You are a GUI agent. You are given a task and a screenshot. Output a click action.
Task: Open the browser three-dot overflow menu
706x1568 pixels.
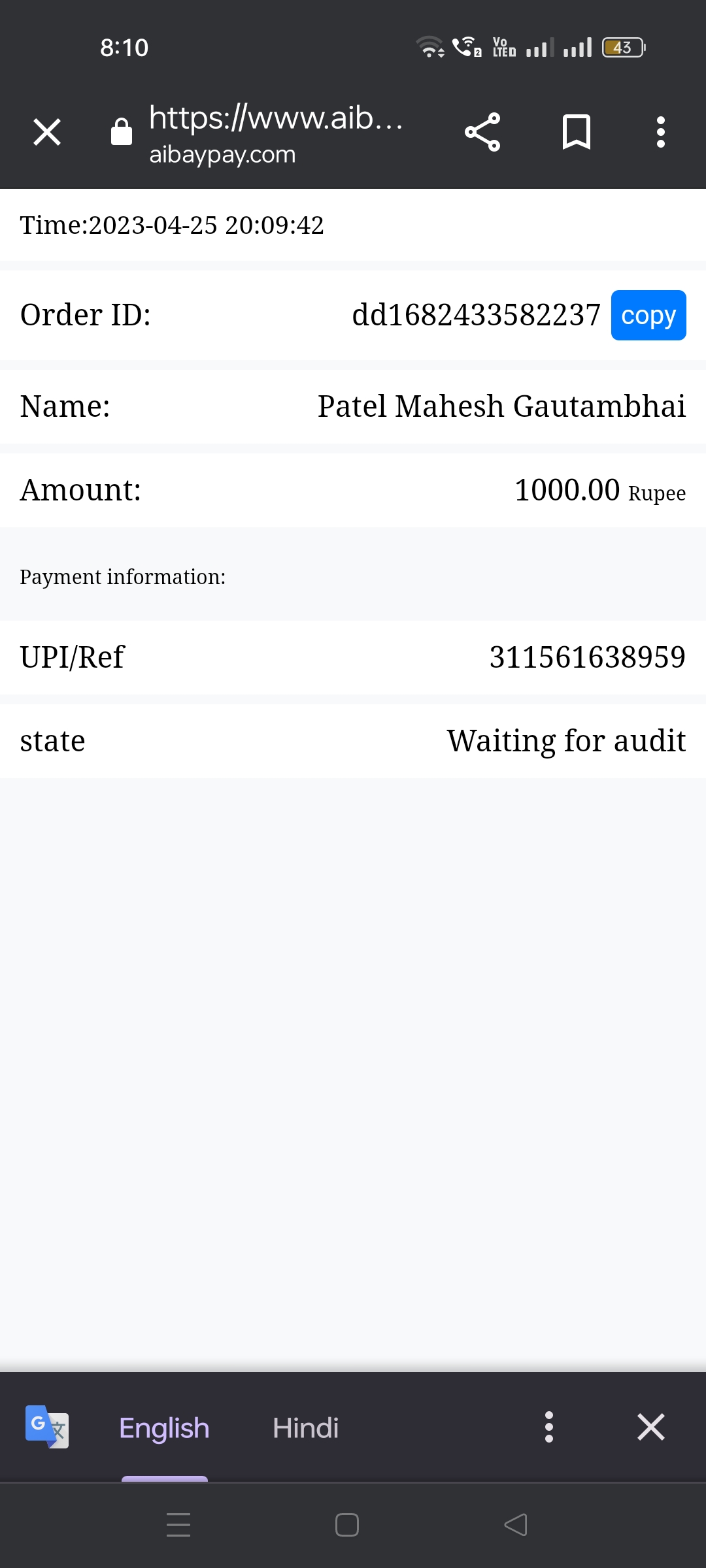[x=661, y=132]
